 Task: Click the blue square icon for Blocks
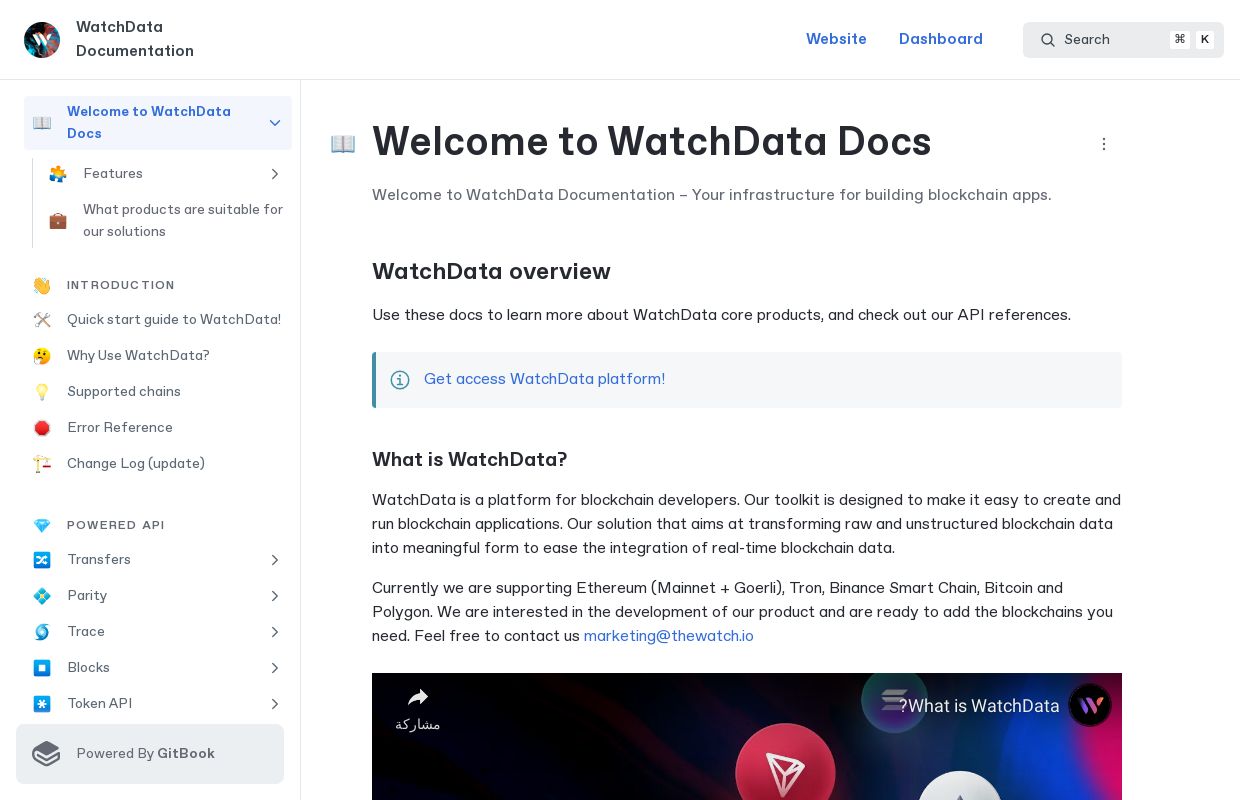(x=42, y=668)
